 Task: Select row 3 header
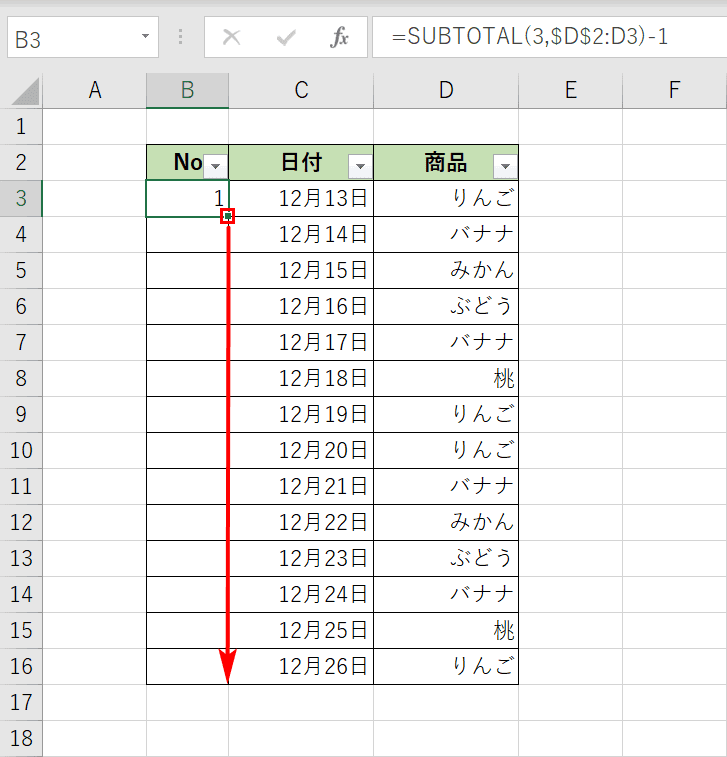(21, 198)
